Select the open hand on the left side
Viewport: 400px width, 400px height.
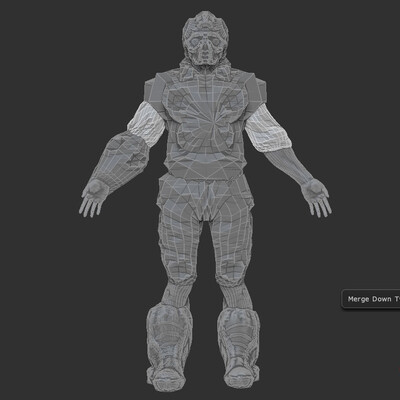pos(93,198)
